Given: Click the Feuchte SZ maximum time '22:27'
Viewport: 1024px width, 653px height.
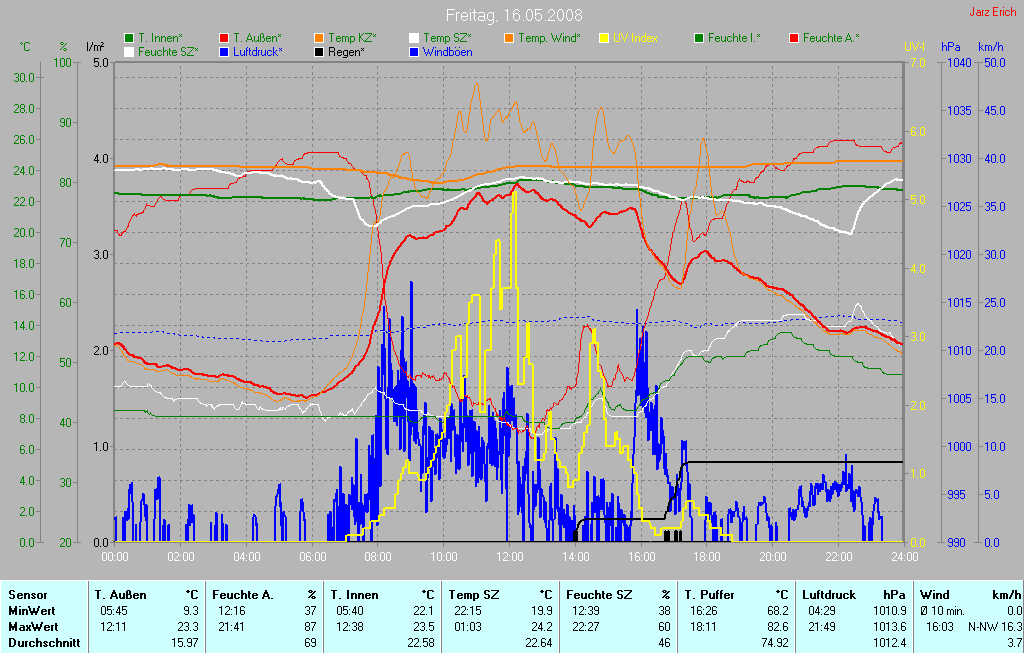Looking at the screenshot, I should pos(586,627).
